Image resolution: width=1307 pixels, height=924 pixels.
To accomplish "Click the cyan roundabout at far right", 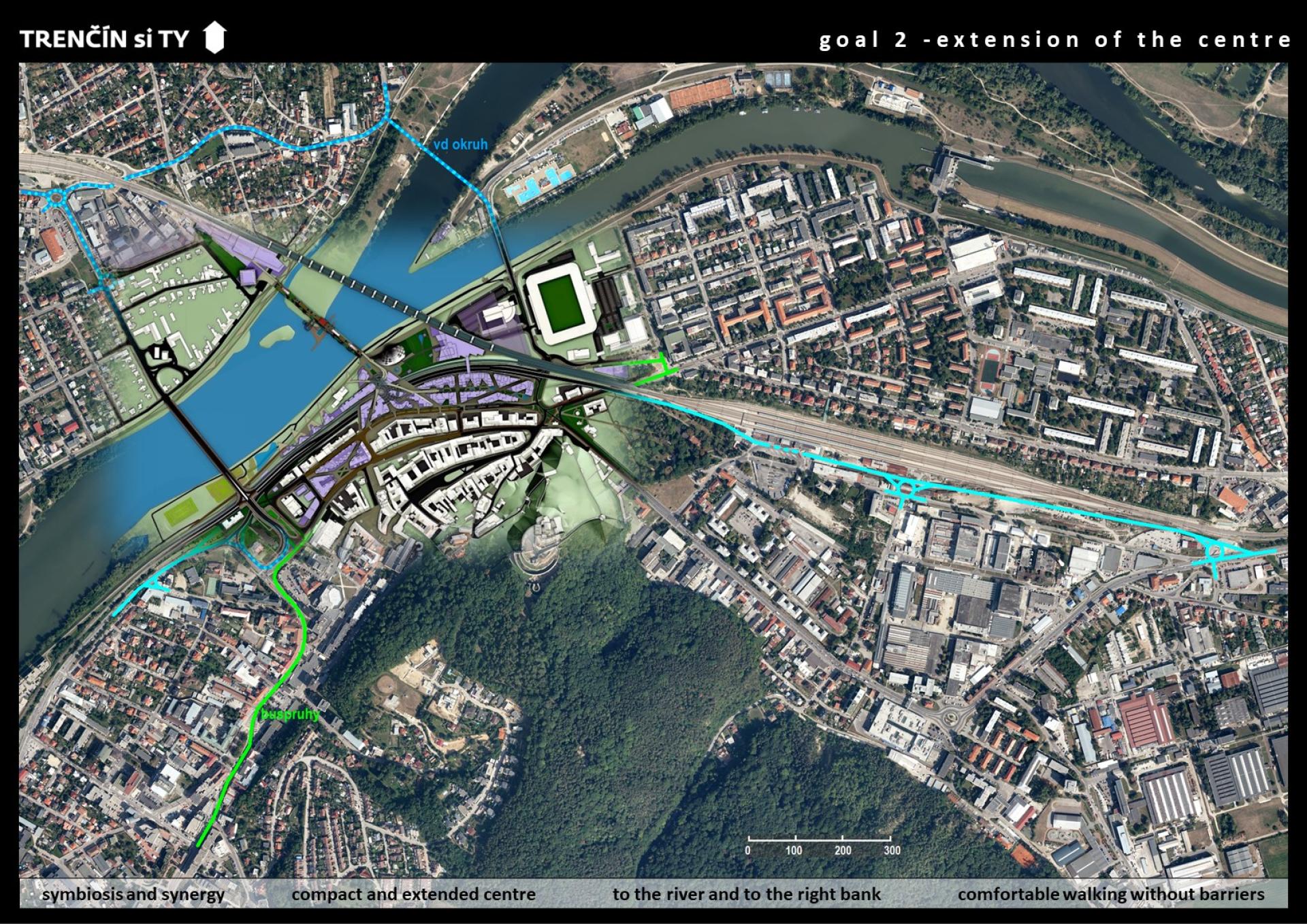I will pyautogui.click(x=1214, y=550).
